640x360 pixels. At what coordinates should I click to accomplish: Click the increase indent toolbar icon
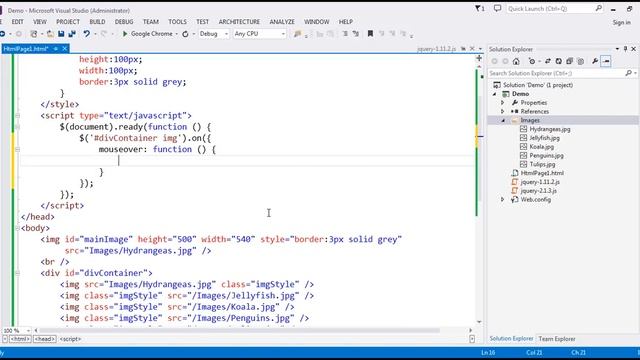[356, 34]
